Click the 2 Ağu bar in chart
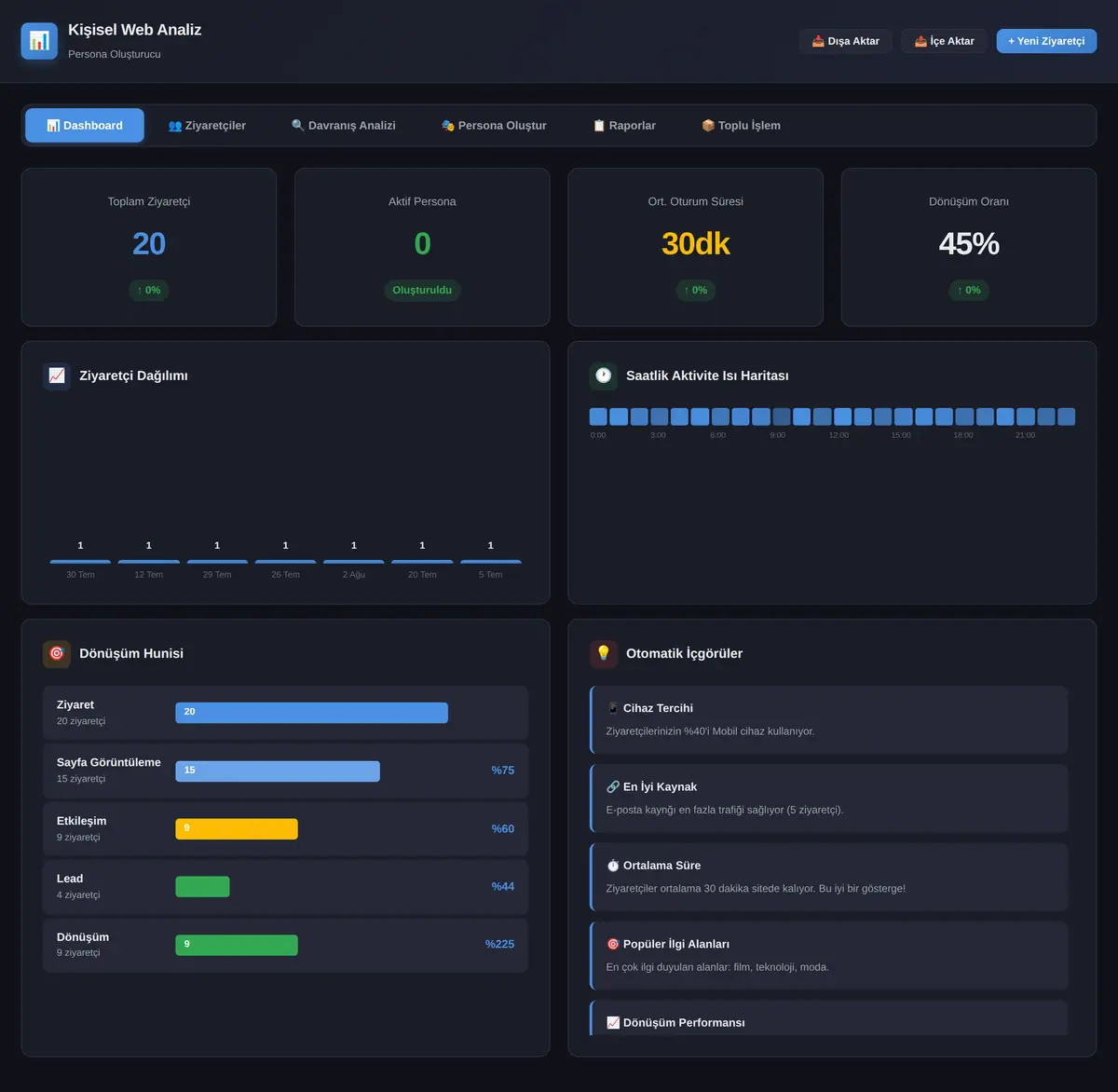Viewport: 1118px width, 1092px height. 354,562
